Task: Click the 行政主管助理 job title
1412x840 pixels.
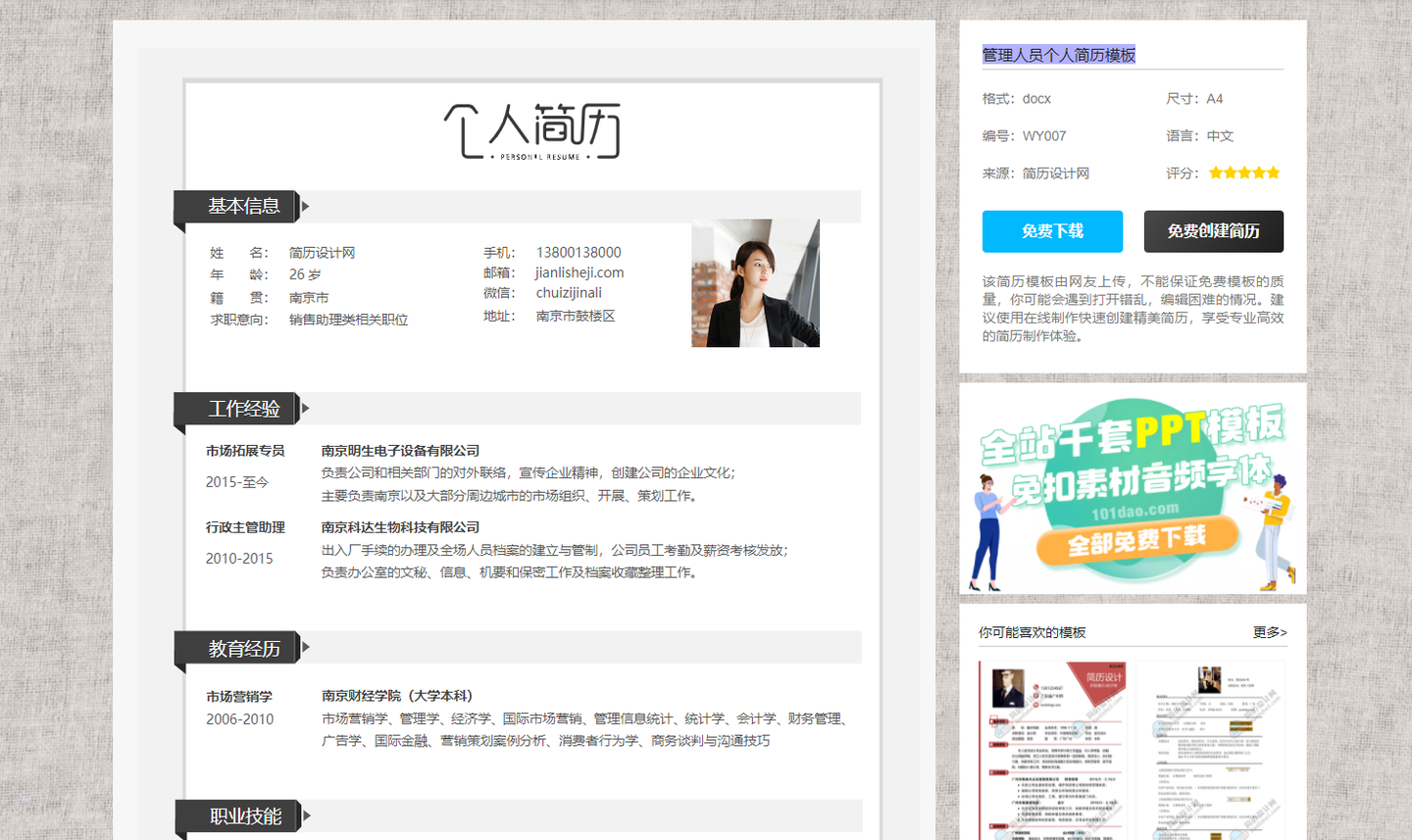Action: 245,527
